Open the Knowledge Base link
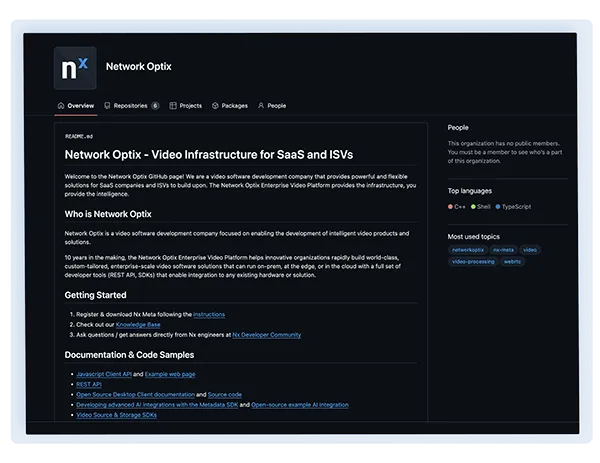This screenshot has height=463, width=600. [x=138, y=325]
